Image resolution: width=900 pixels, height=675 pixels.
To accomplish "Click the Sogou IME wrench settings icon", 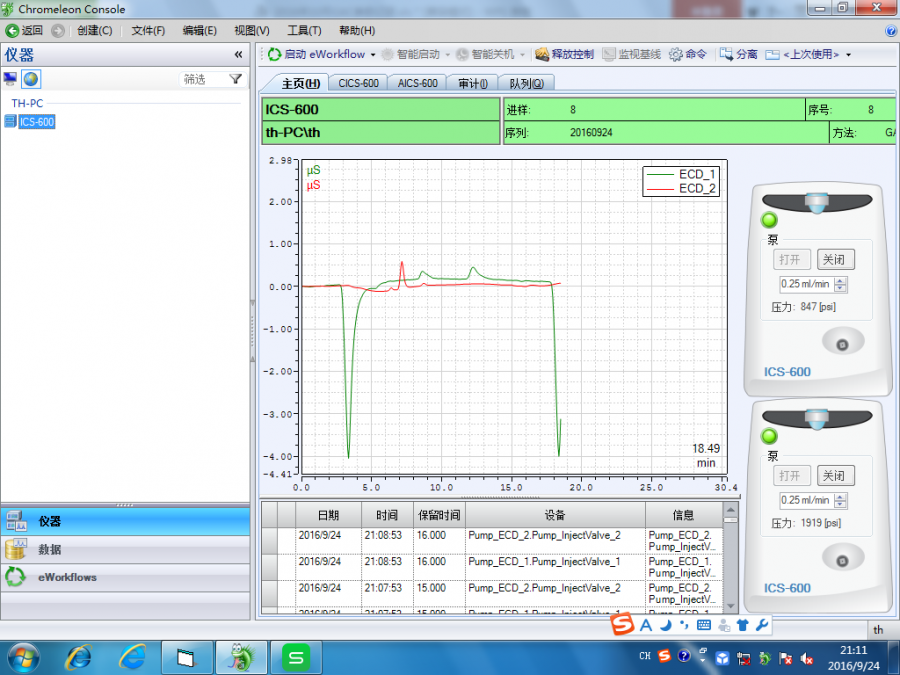I will [762, 625].
